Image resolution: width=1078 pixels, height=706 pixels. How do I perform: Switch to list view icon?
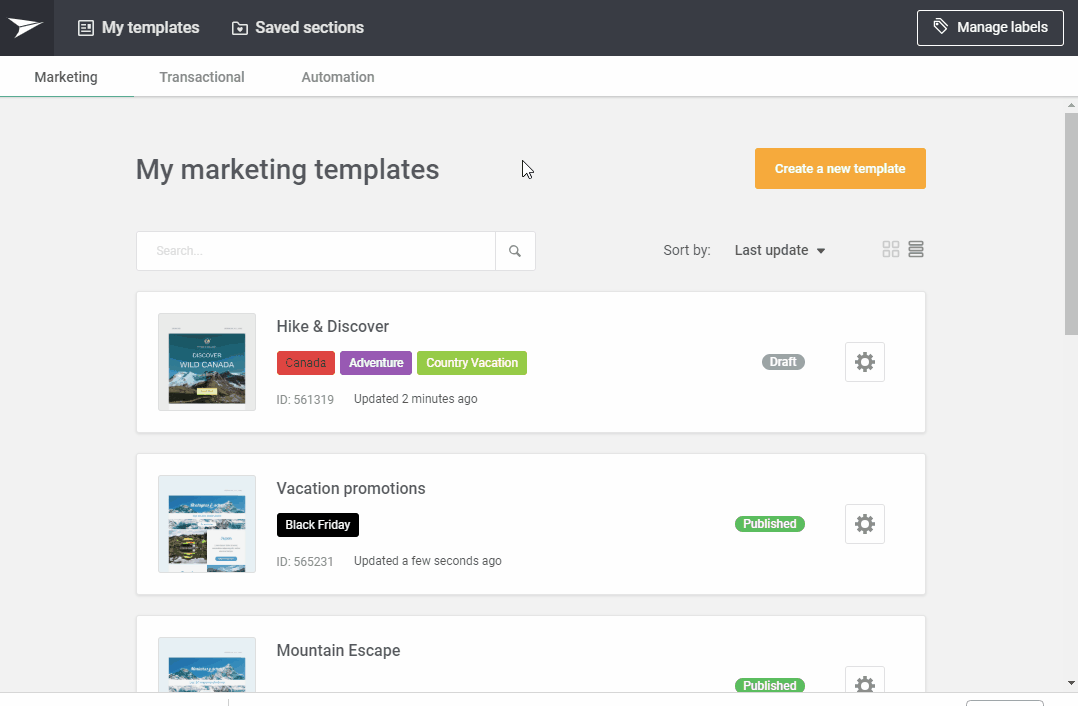point(916,249)
